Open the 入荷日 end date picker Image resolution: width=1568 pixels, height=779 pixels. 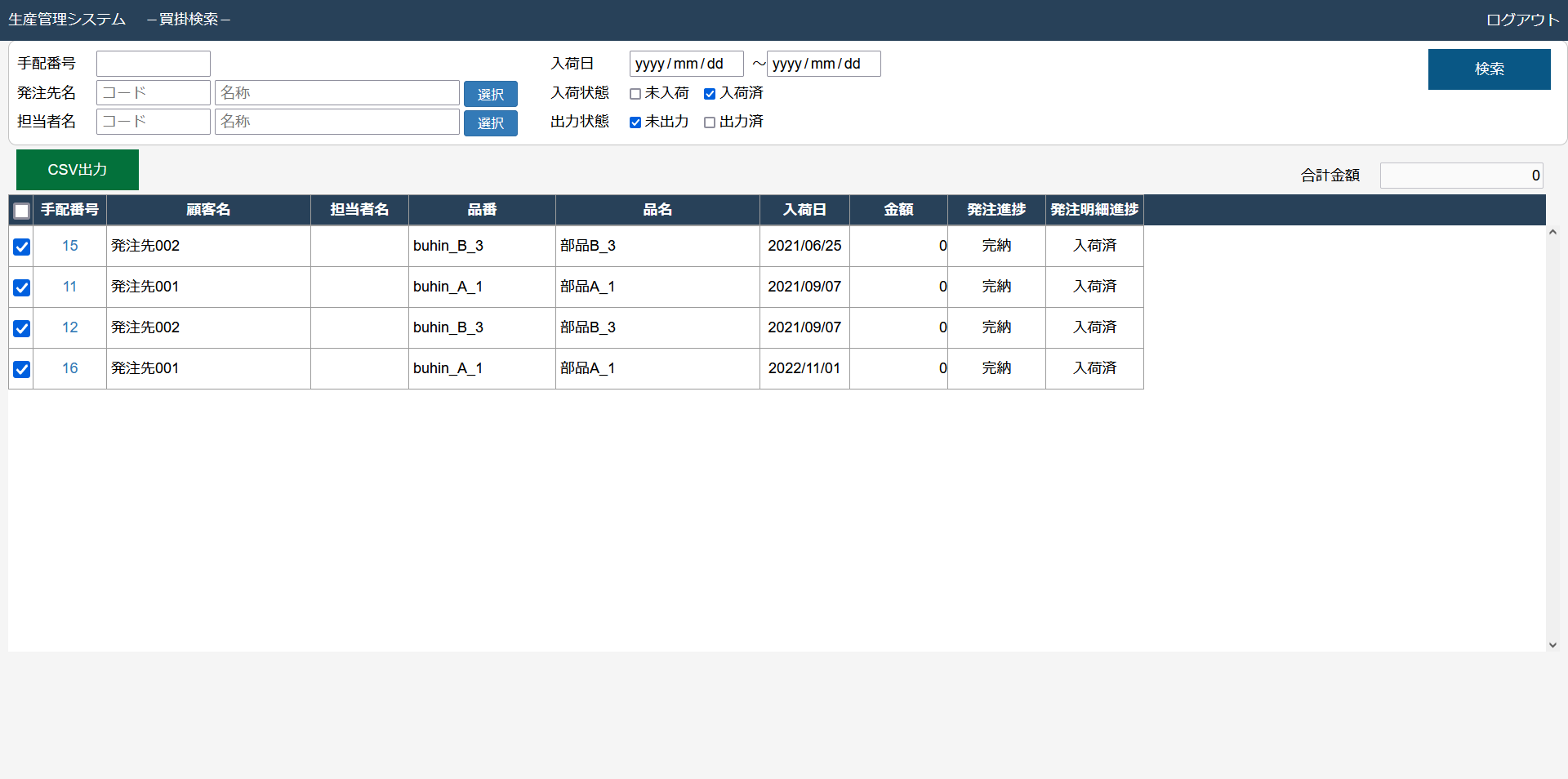pyautogui.click(x=823, y=64)
